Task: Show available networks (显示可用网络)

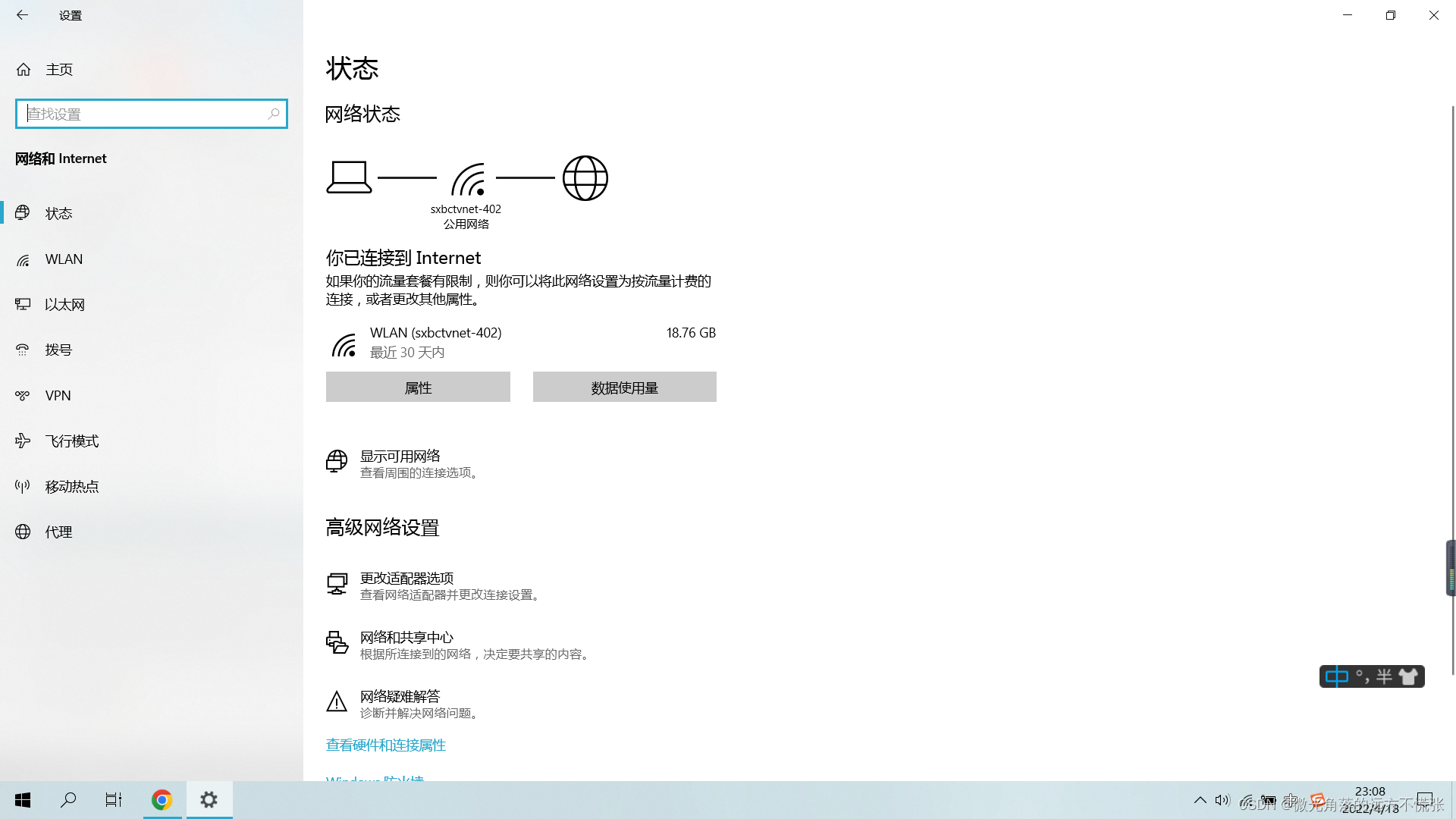Action: click(x=400, y=457)
